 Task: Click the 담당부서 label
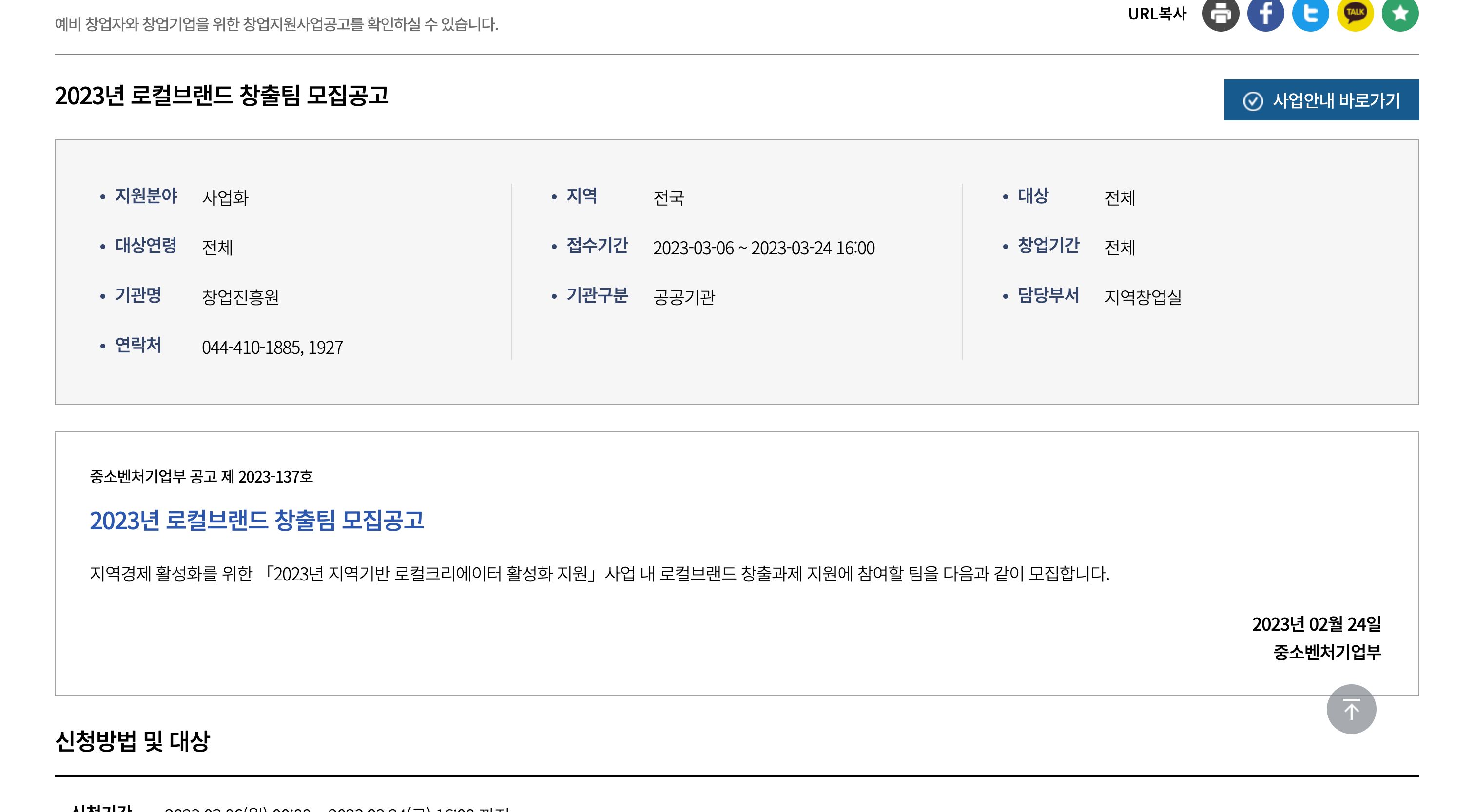pyautogui.click(x=1048, y=295)
